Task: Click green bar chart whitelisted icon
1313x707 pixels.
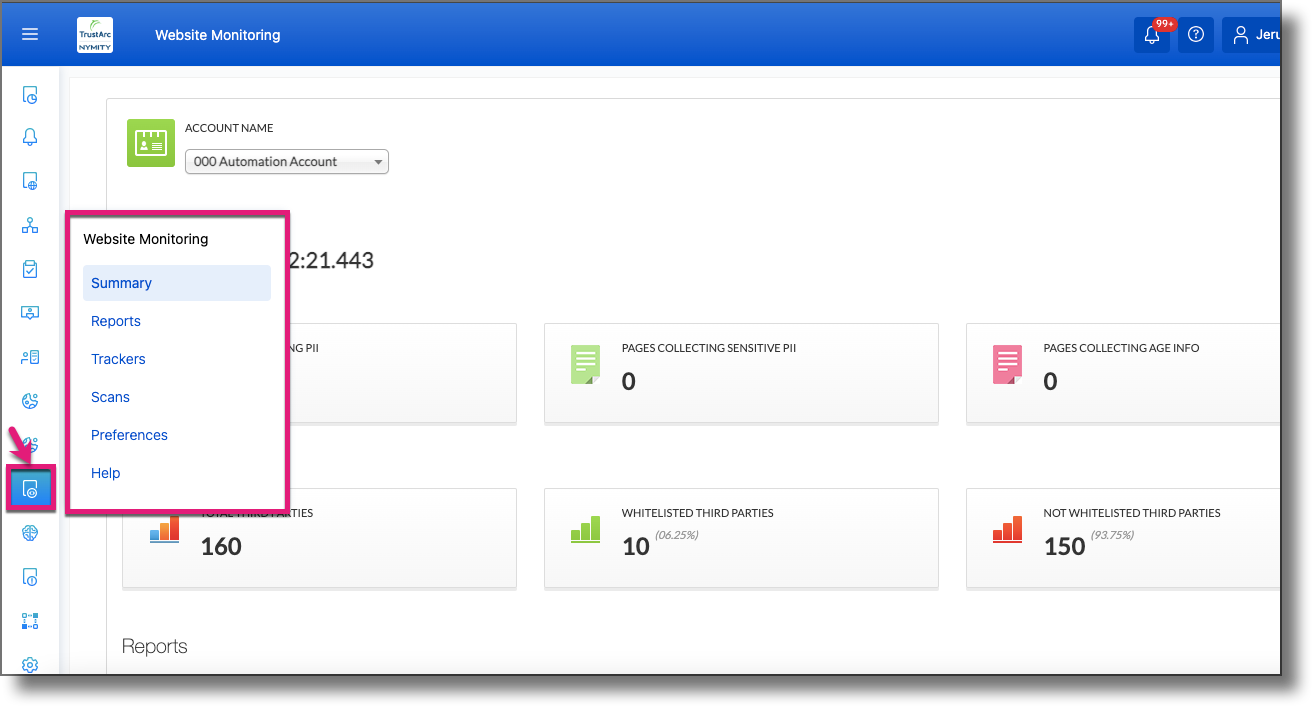Action: [585, 528]
